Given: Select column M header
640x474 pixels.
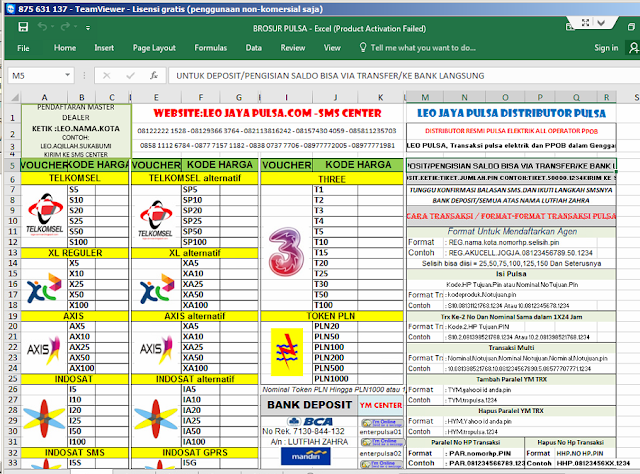Looking at the screenshot, I should coord(425,97).
